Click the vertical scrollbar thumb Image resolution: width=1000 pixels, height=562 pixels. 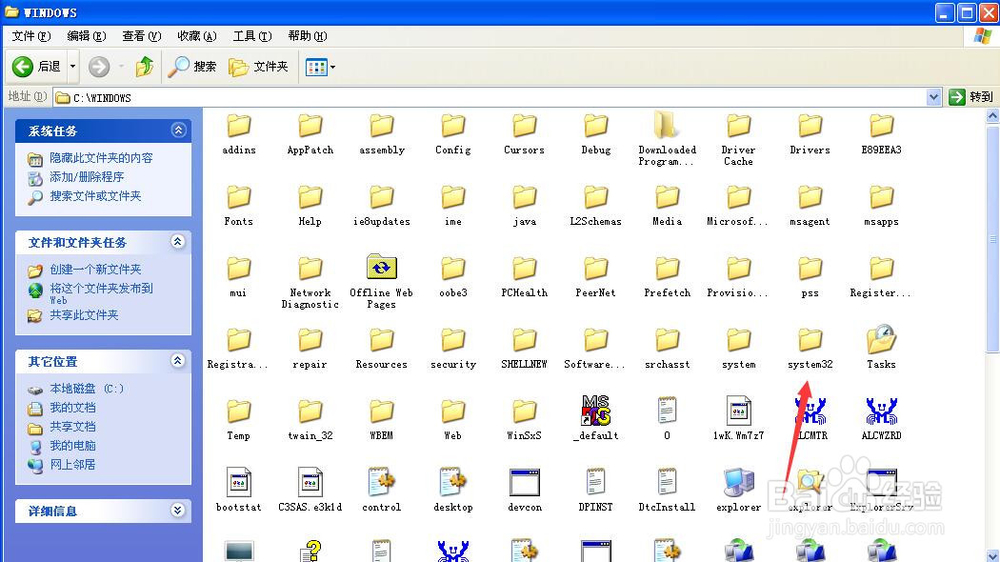[992, 238]
